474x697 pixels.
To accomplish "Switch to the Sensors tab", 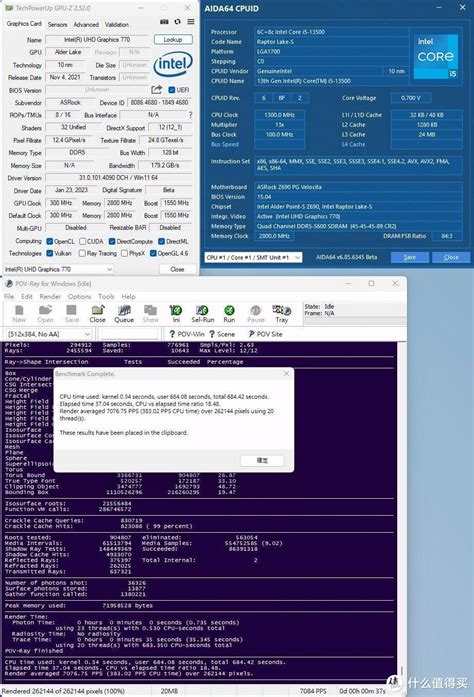I will point(57,24).
